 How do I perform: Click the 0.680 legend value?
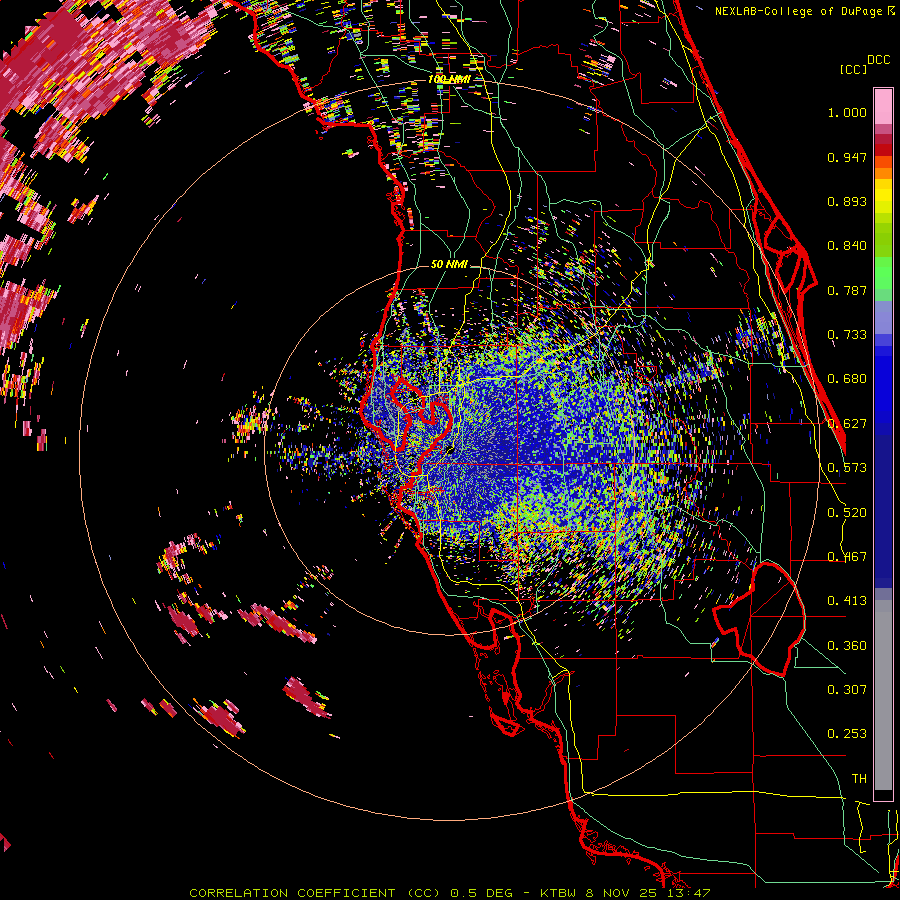pyautogui.click(x=847, y=379)
